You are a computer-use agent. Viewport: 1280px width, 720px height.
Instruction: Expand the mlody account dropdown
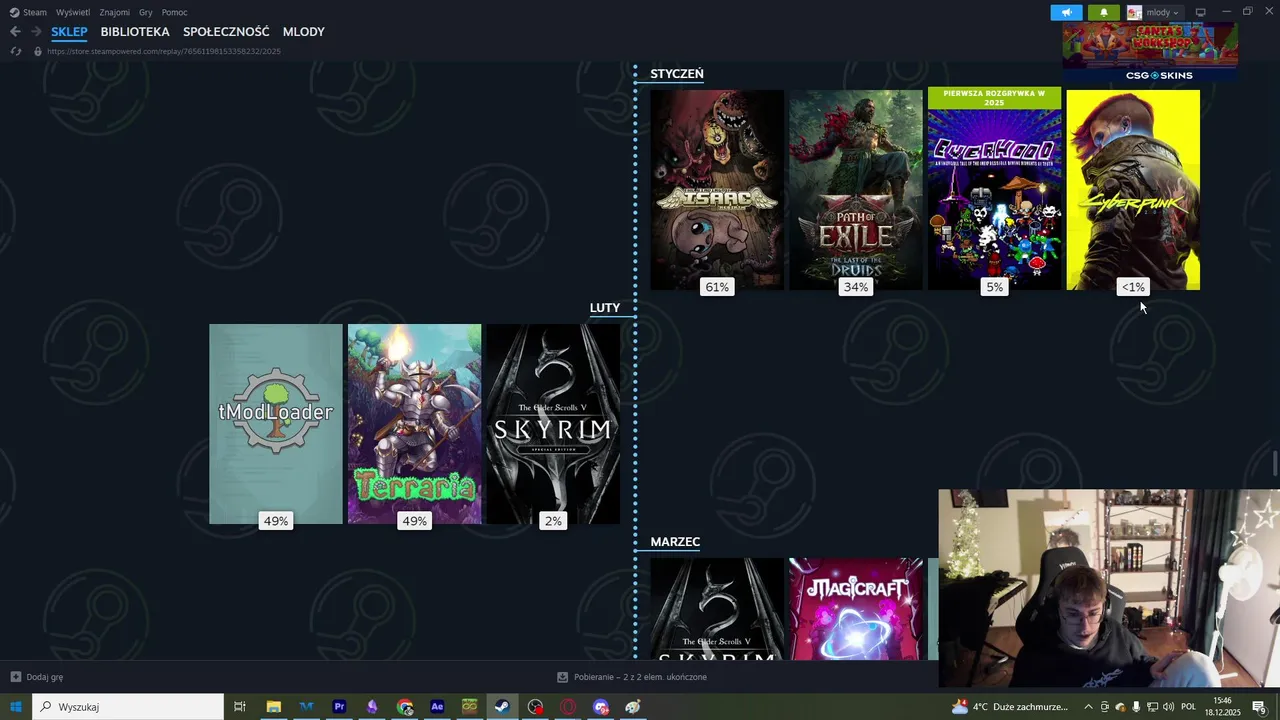pos(1155,12)
